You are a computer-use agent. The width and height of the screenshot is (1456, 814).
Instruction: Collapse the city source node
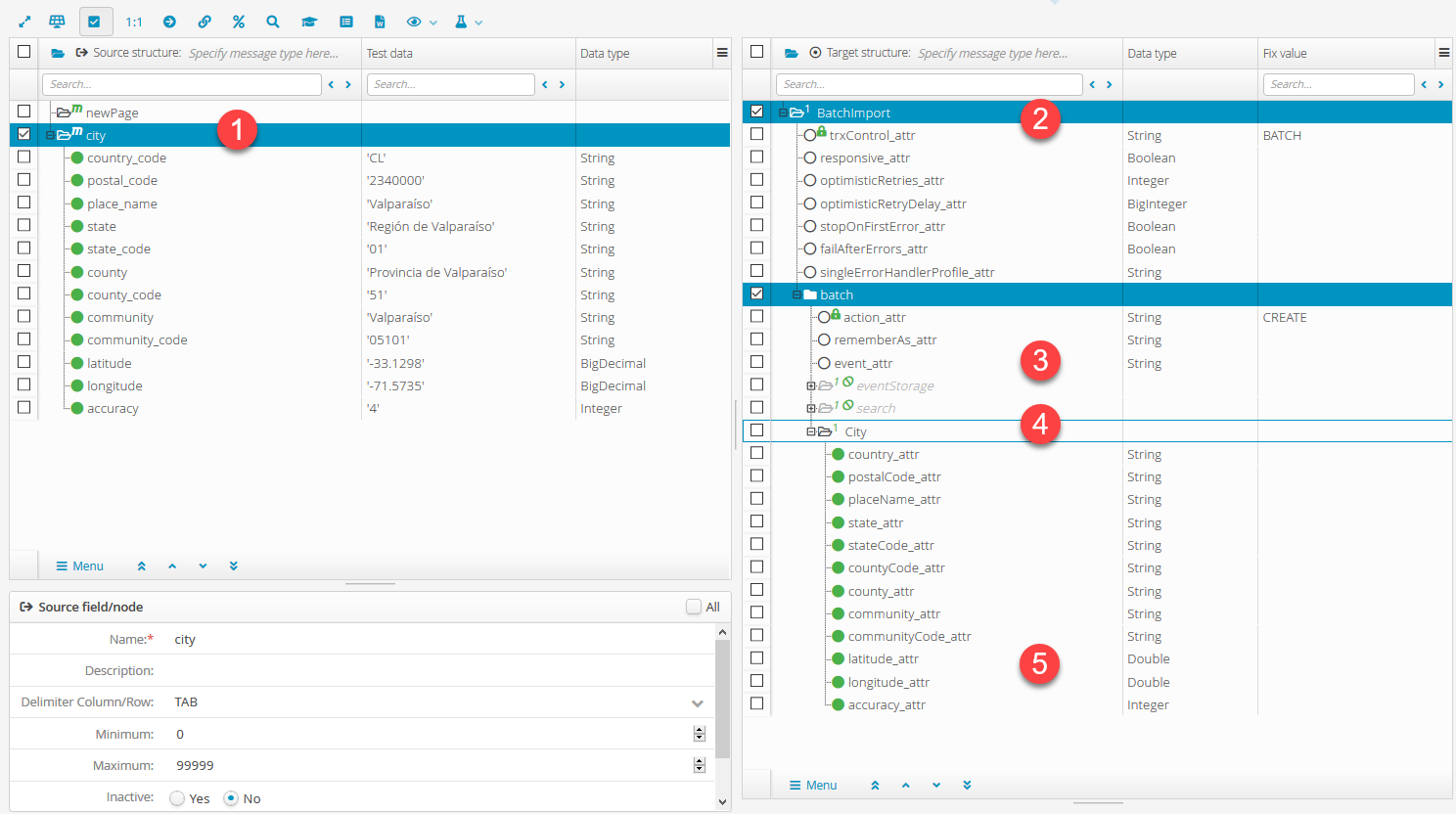coord(50,135)
